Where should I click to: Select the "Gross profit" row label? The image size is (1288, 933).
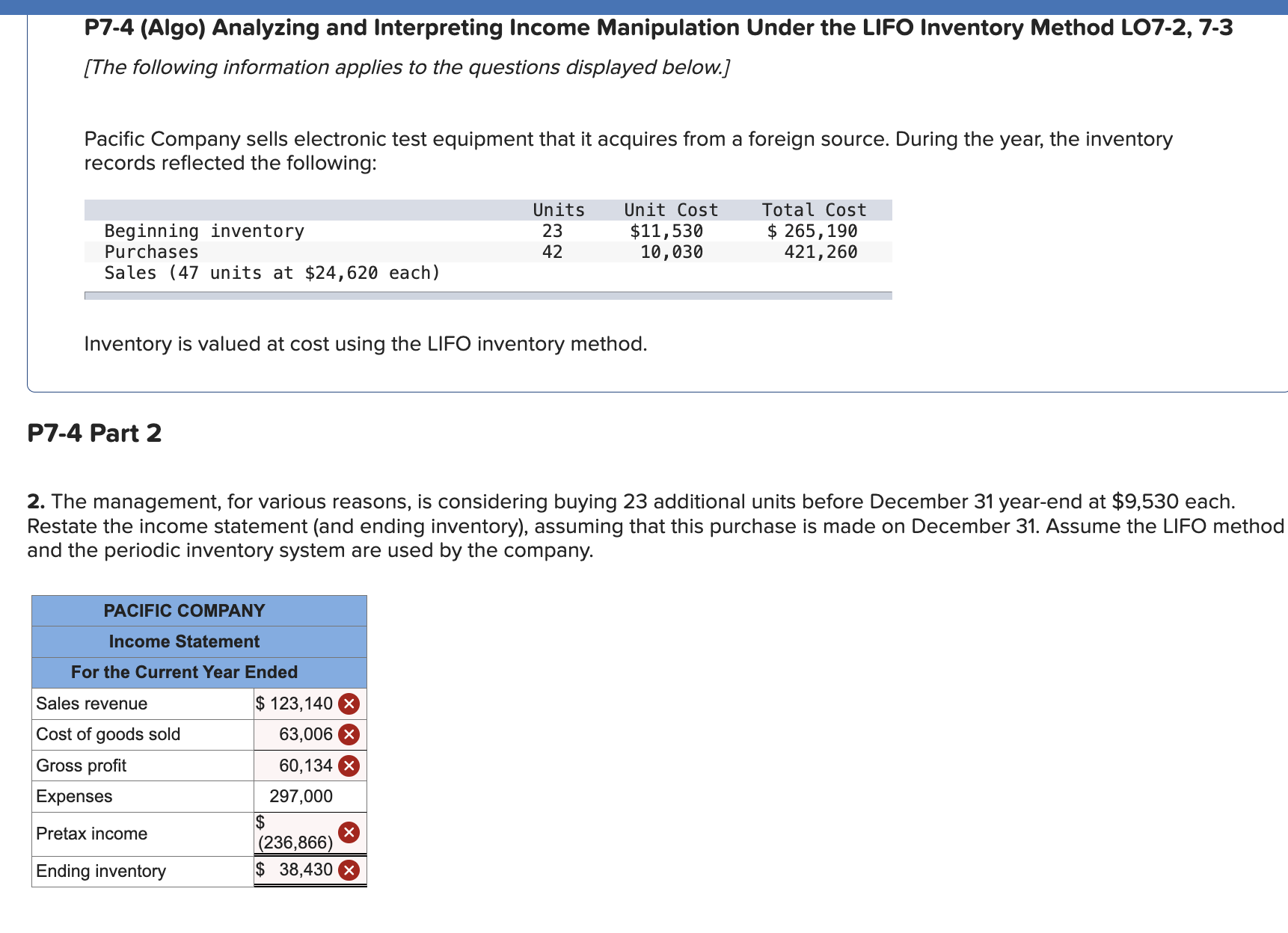[x=82, y=766]
